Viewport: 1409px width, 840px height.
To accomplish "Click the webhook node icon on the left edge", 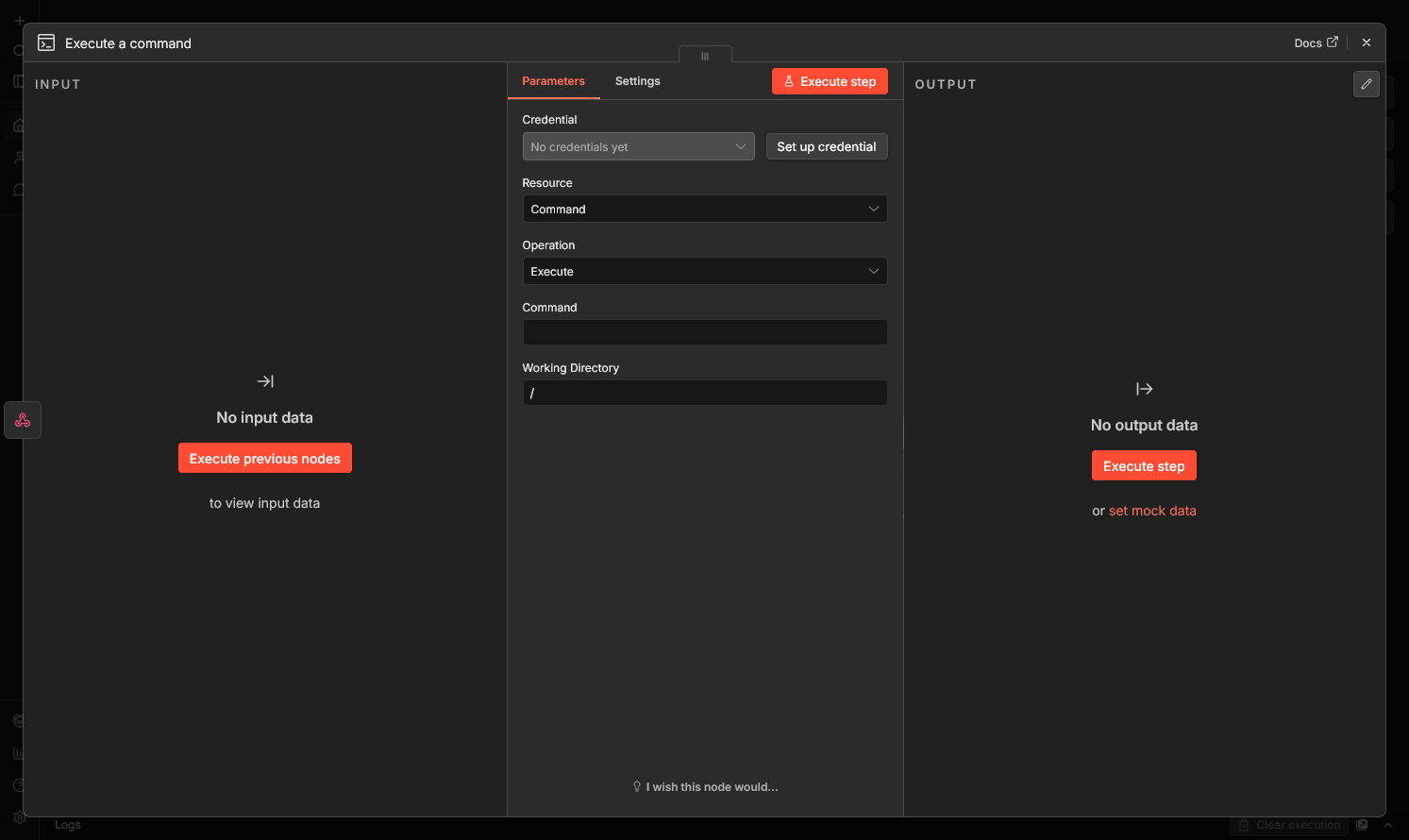I will tap(23, 420).
